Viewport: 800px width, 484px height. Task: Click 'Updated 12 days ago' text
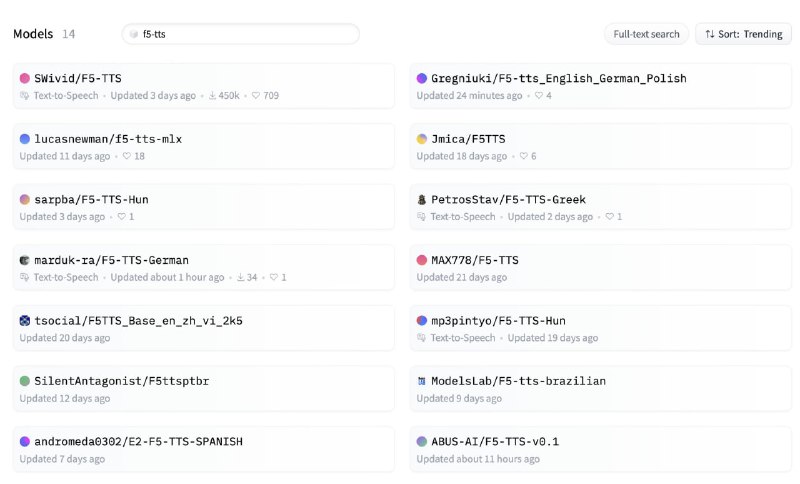pos(65,398)
